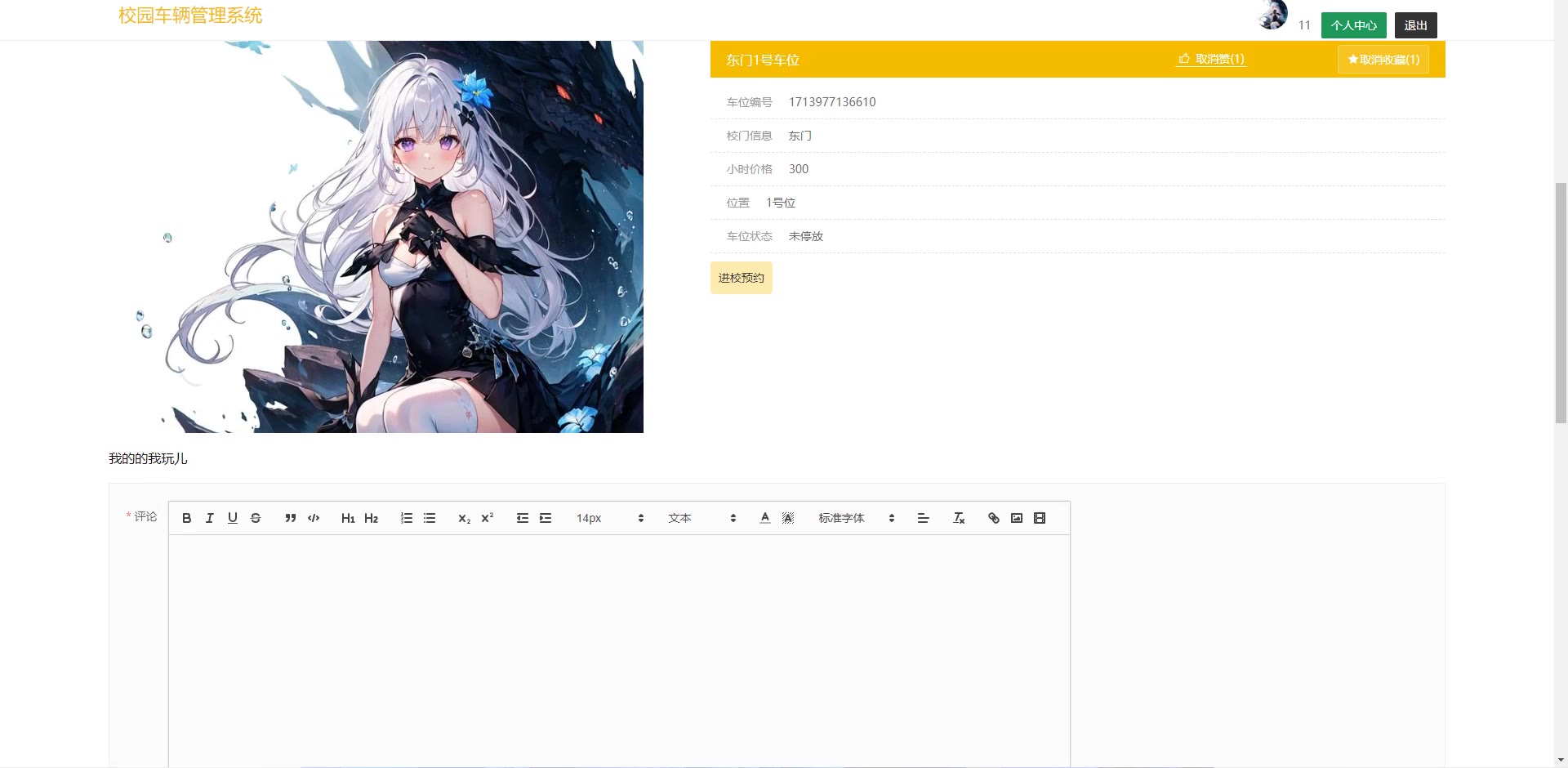Open the 文本 paragraph style dropdown
The image size is (1568, 768).
[702, 518]
